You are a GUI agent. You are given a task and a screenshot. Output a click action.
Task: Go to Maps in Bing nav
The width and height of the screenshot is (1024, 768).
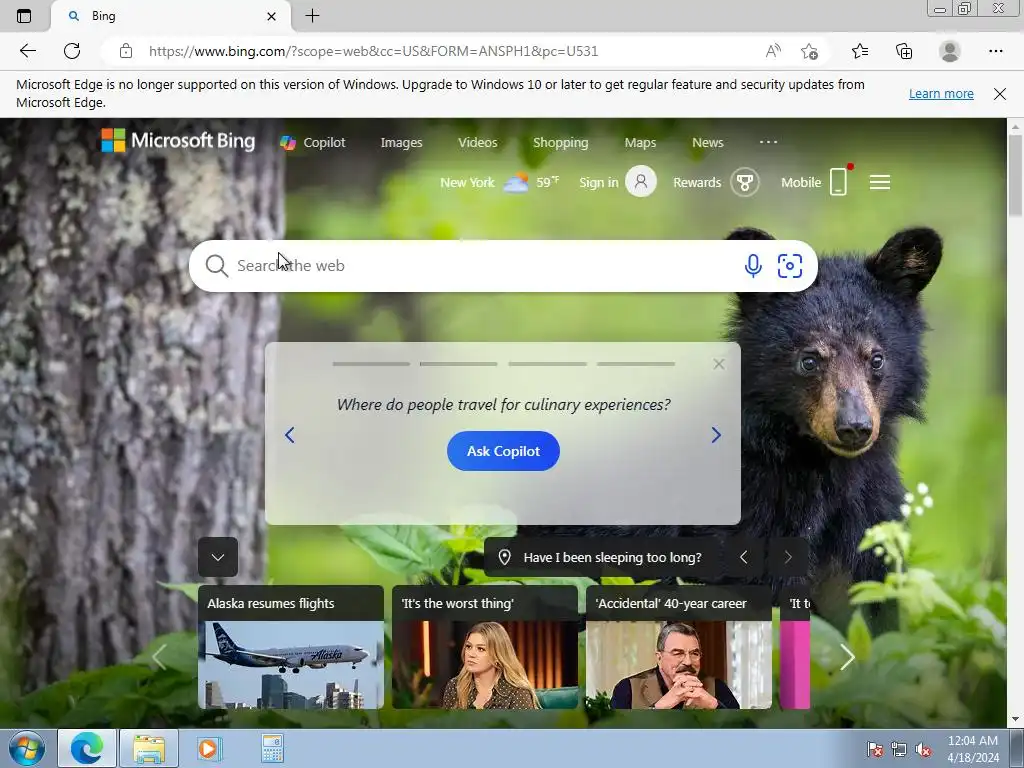(640, 142)
